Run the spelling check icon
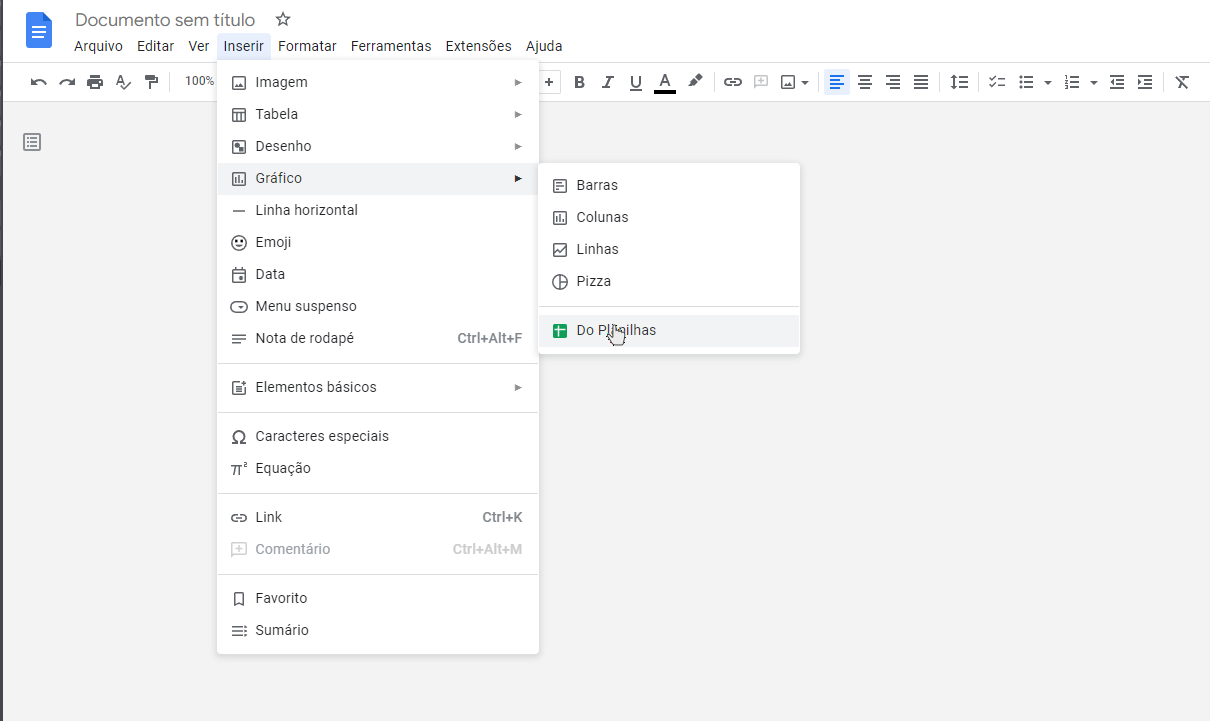Viewport: 1210px width, 721px height. 123,82
